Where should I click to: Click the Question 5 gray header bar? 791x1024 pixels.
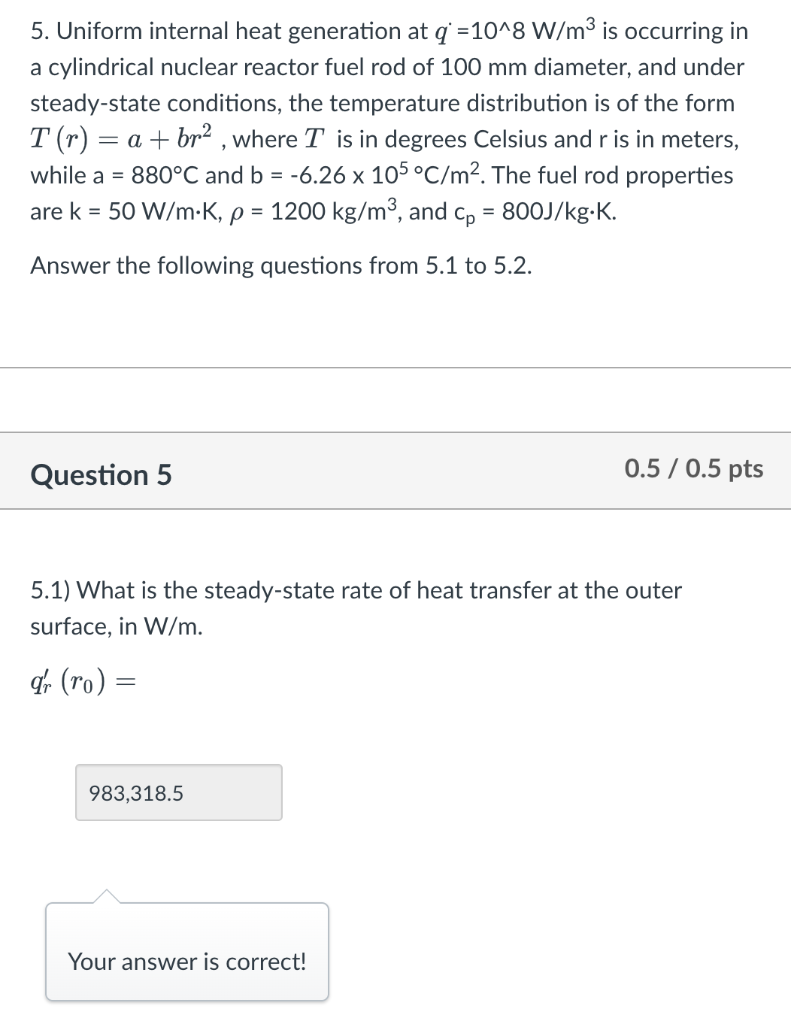click(395, 475)
